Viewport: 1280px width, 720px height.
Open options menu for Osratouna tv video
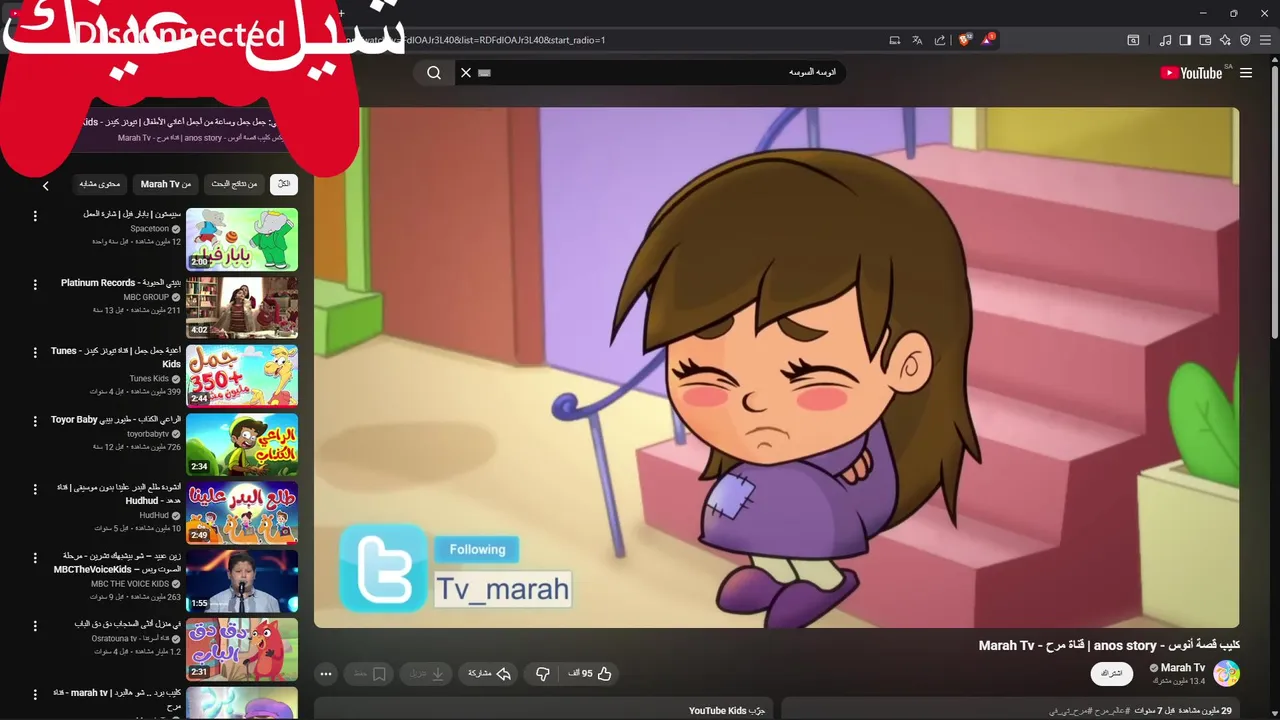click(35, 625)
